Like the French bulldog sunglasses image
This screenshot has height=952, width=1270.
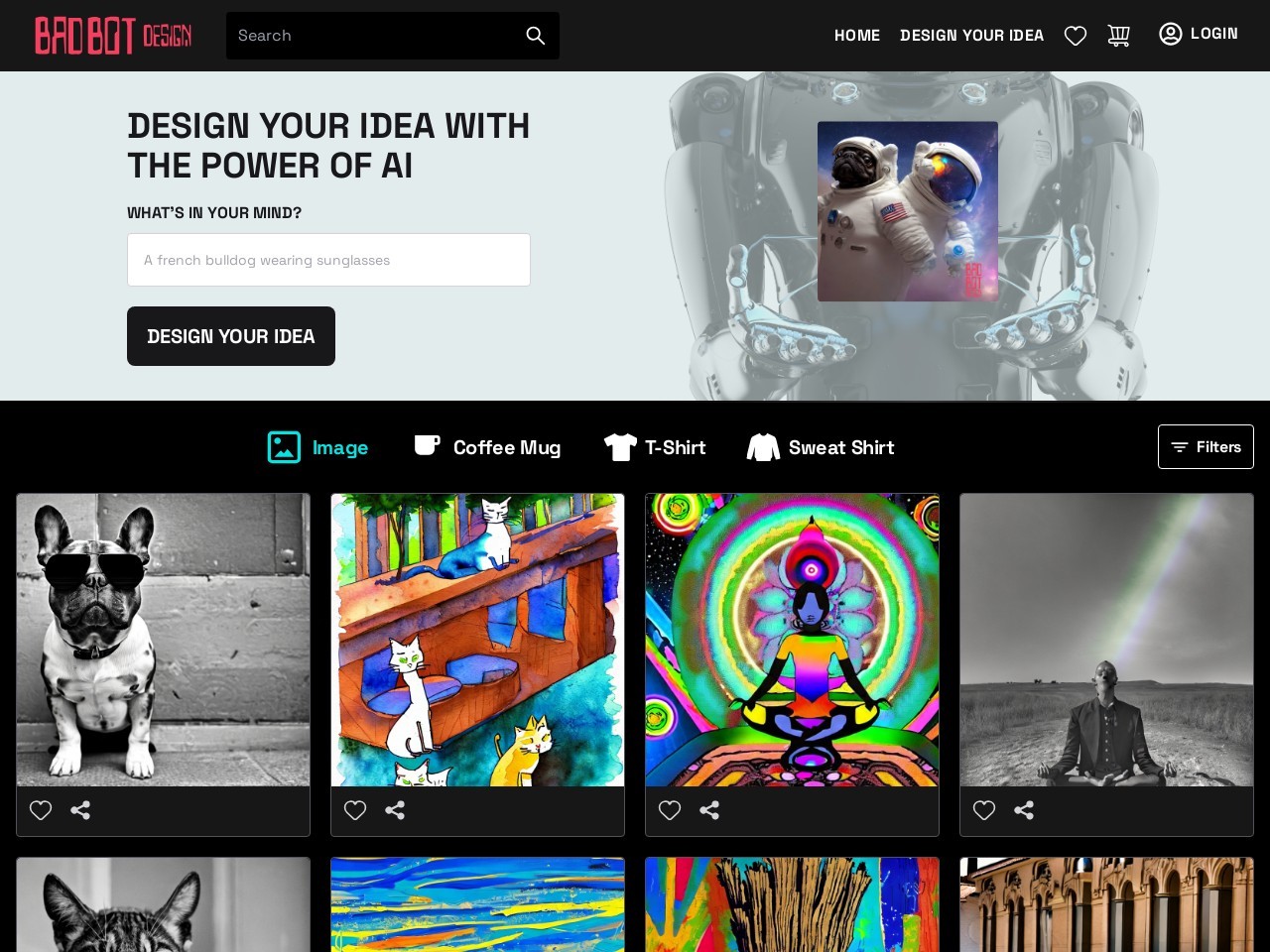[x=41, y=810]
